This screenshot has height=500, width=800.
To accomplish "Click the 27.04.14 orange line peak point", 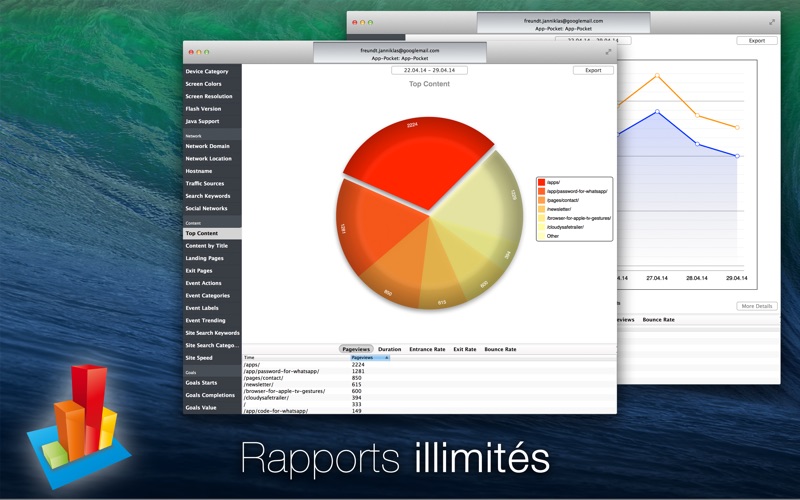I will 657,76.
